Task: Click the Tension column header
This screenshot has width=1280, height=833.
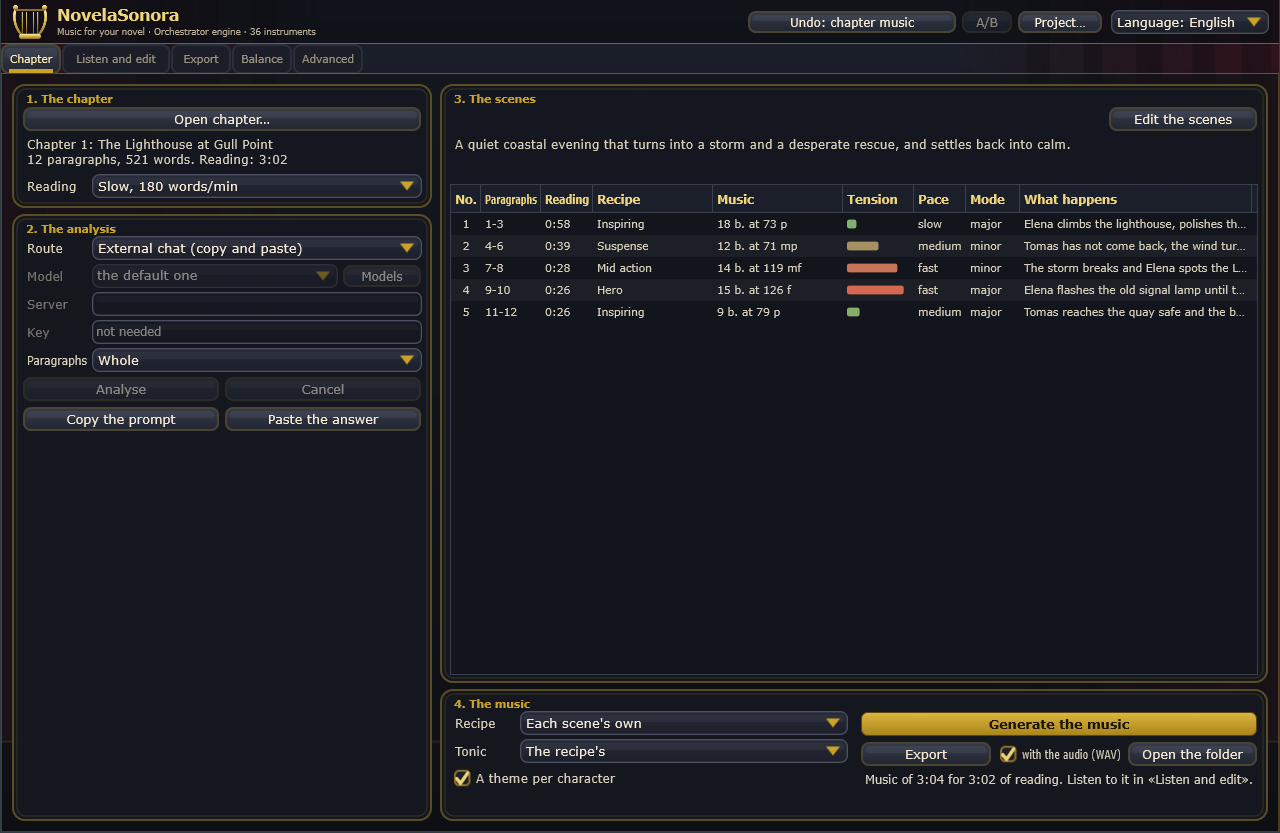Action: (878, 199)
